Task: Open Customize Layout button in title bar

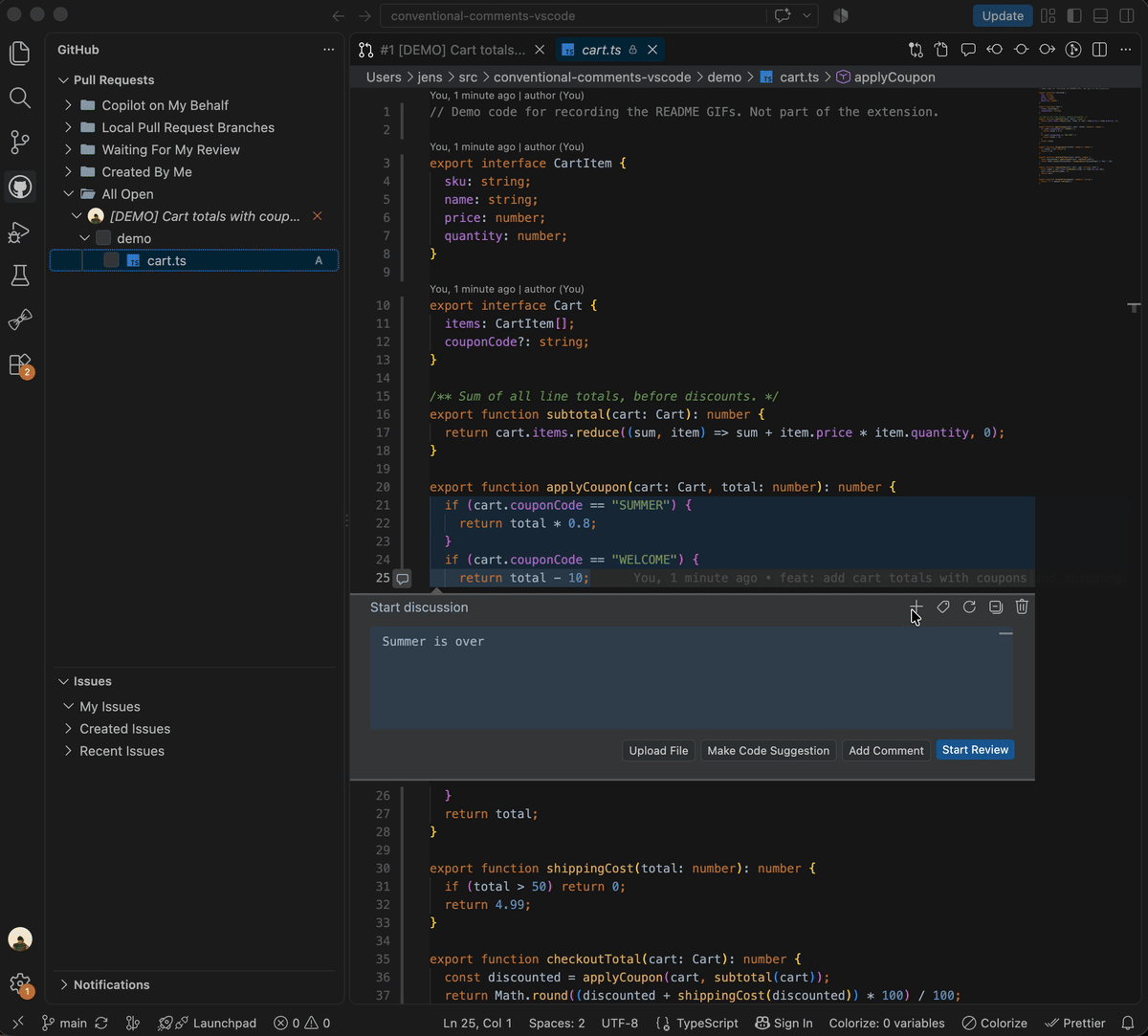Action: click(1049, 15)
